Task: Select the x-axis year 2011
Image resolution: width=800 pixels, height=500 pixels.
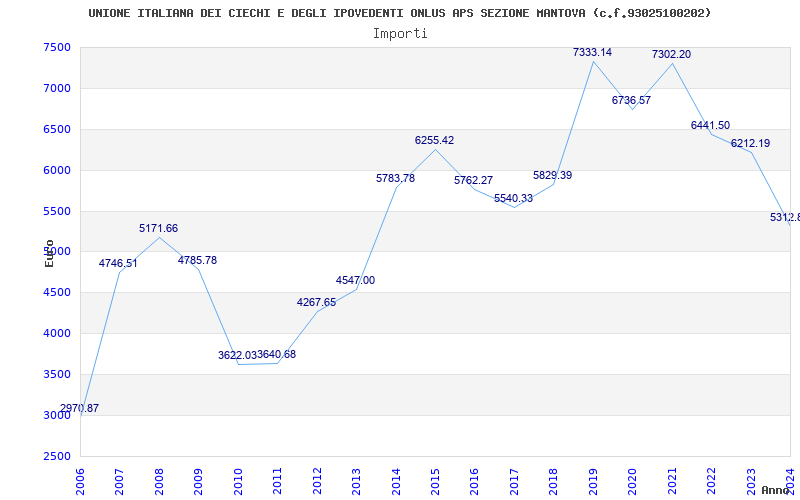Action: [278, 482]
